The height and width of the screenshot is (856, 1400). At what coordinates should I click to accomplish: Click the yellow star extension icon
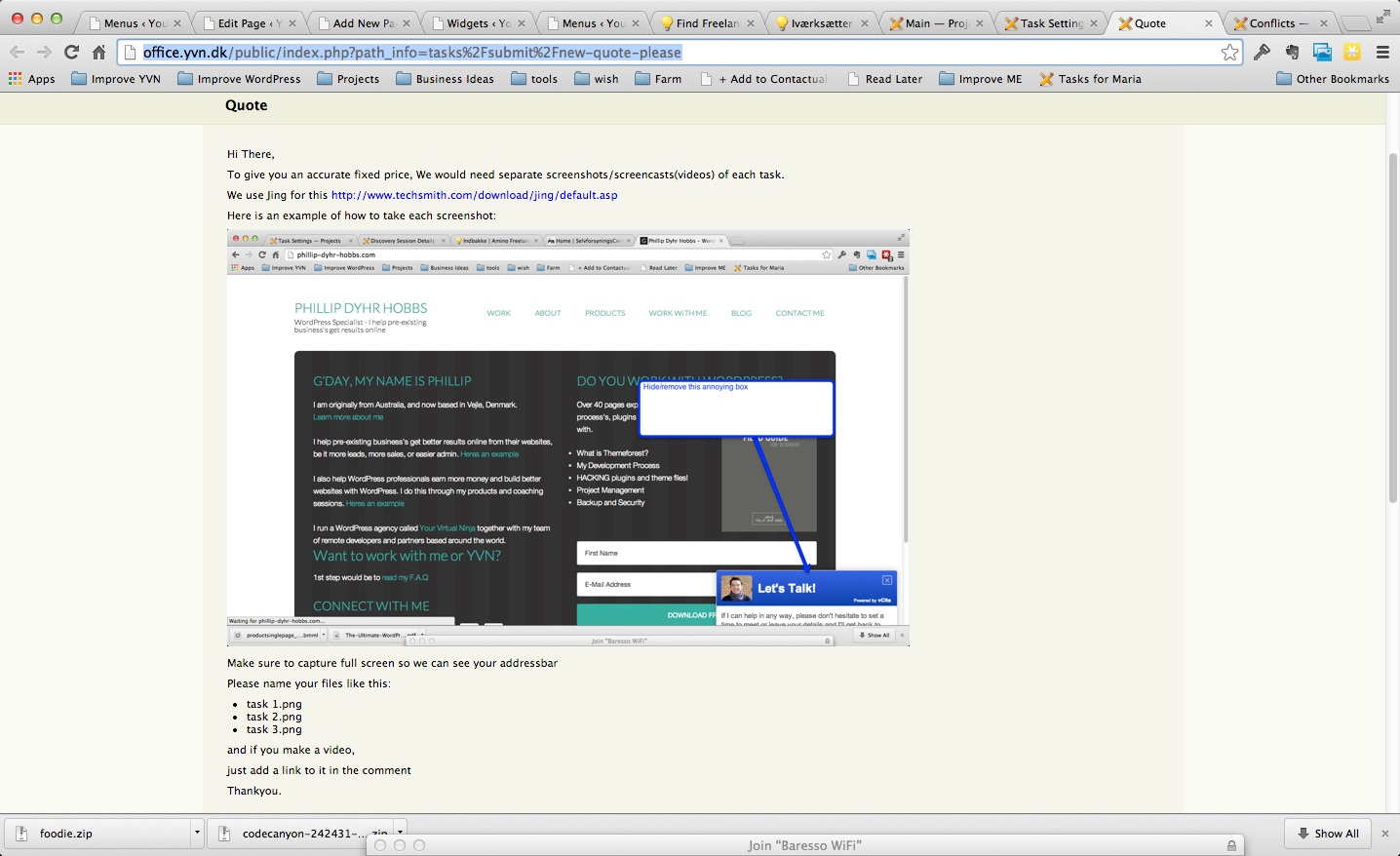tap(1352, 52)
